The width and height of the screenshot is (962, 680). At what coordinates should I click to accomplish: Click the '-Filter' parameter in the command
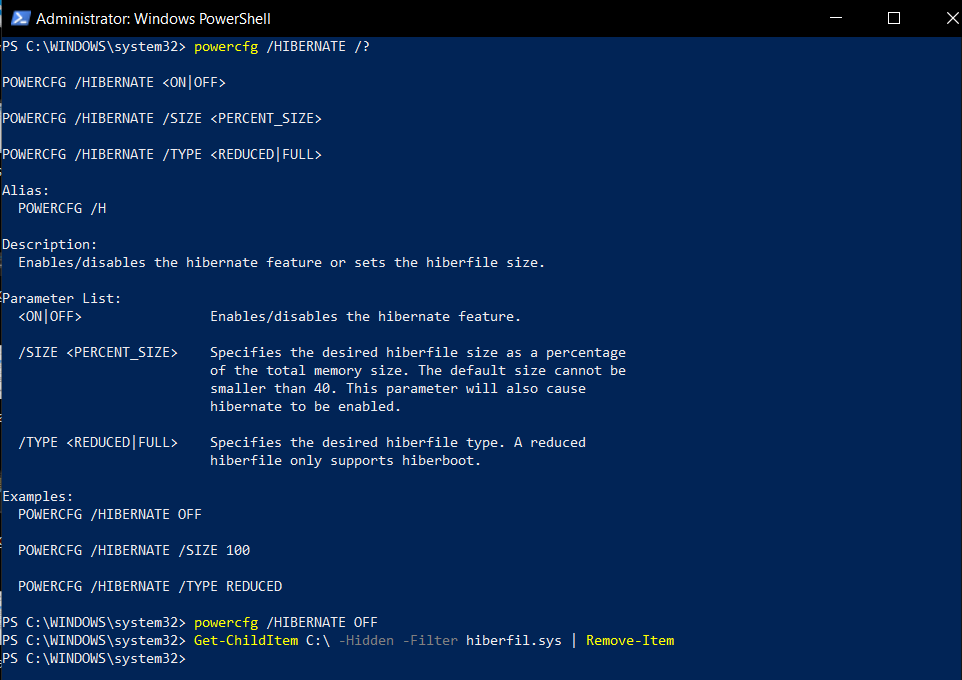(430, 641)
